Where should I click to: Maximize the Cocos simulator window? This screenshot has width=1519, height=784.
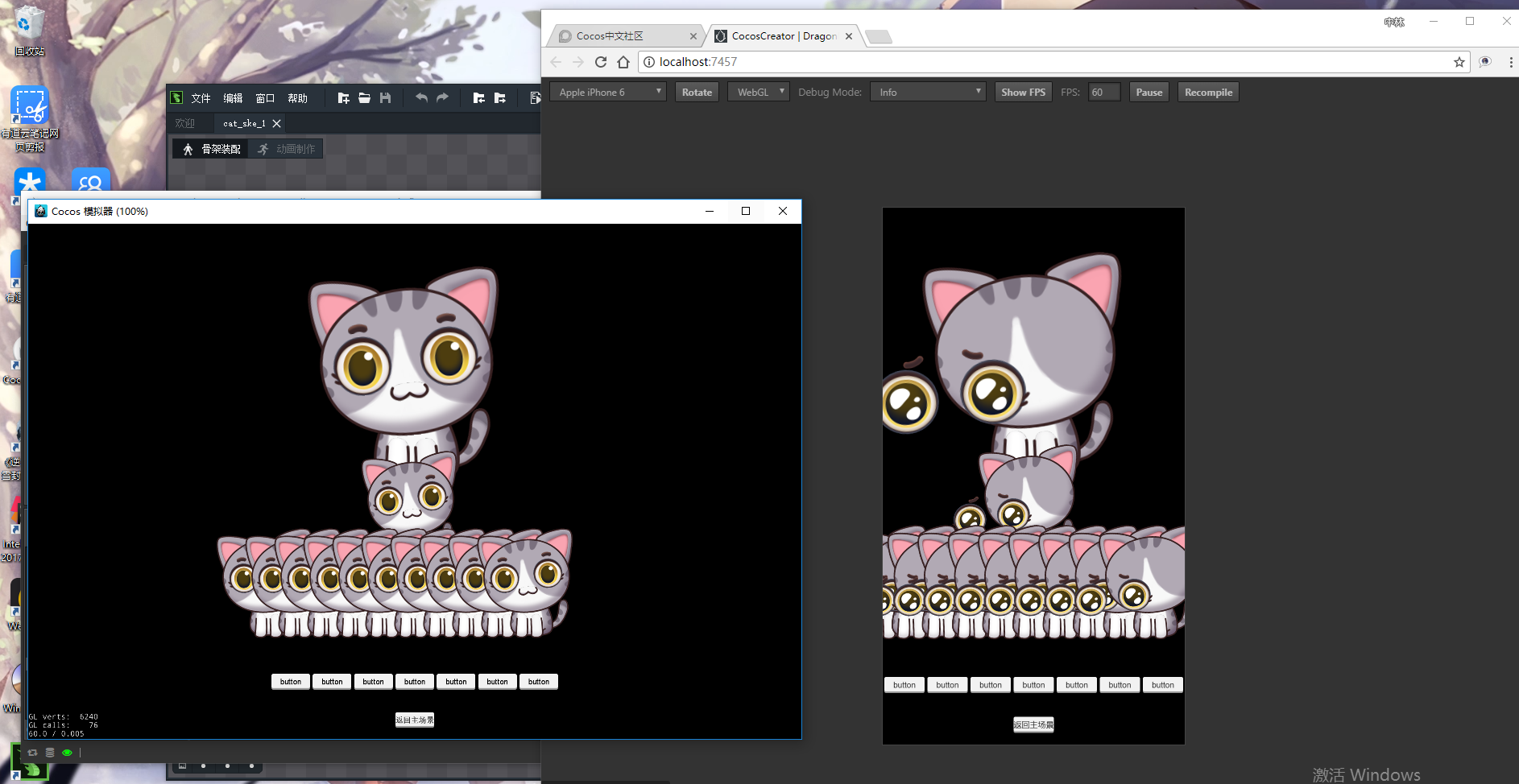click(x=746, y=211)
